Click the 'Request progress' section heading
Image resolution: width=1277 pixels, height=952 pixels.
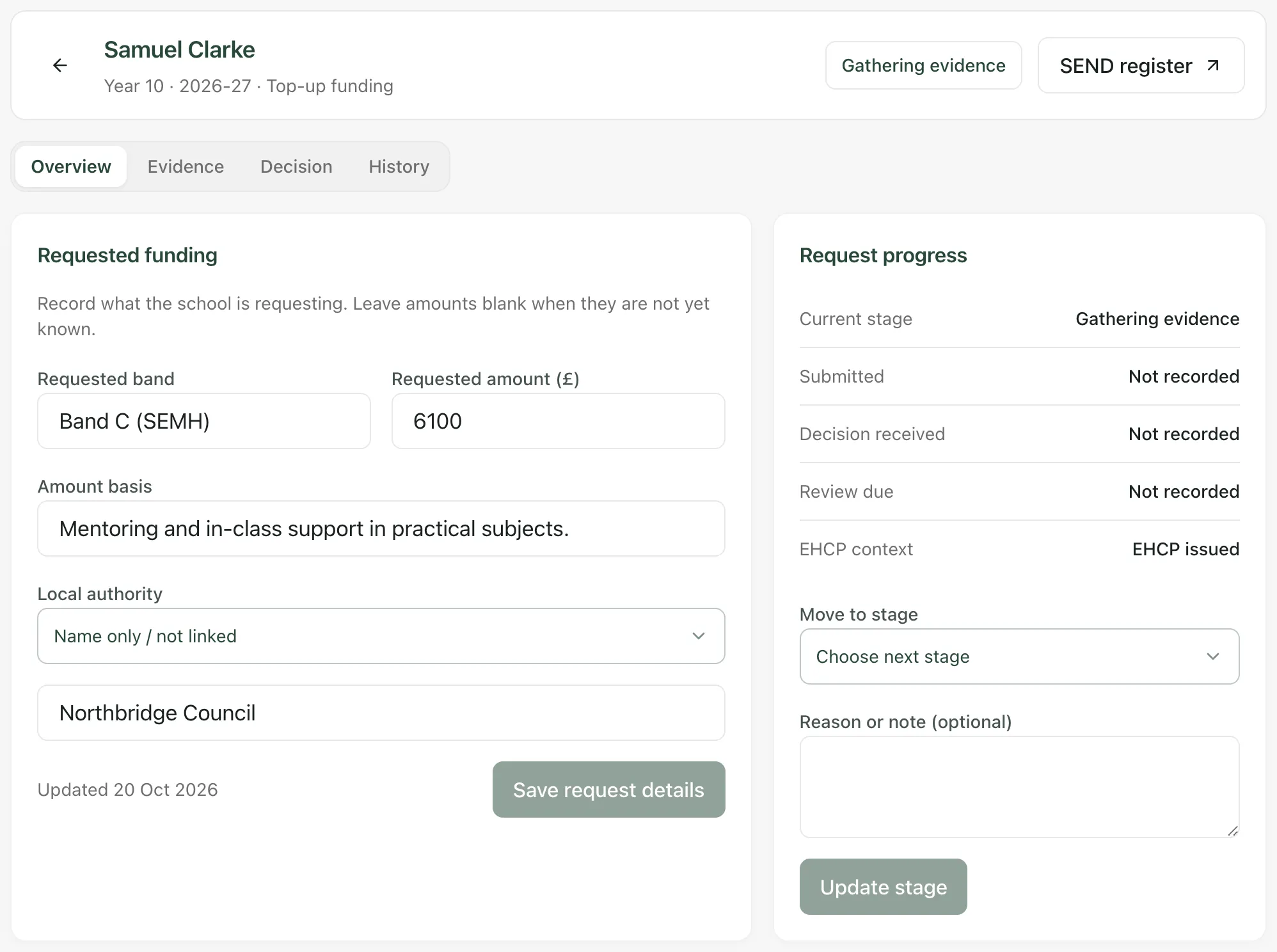tap(883, 255)
